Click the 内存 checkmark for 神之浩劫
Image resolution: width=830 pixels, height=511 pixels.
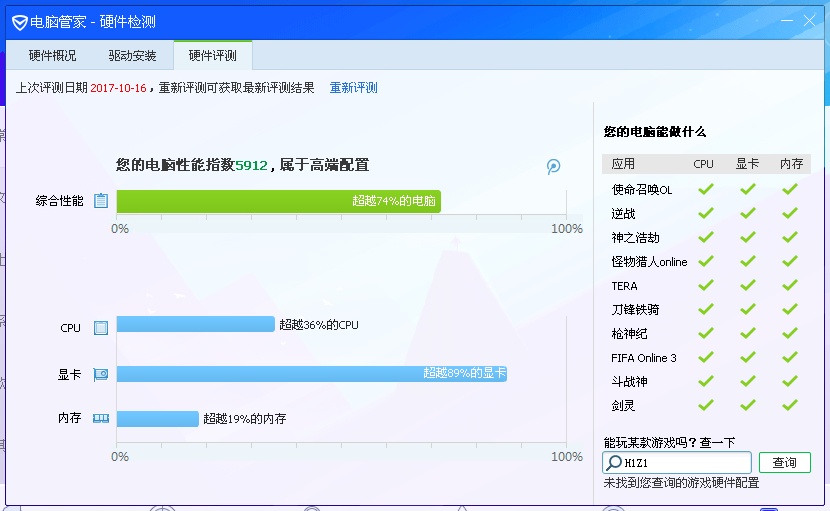pyautogui.click(x=790, y=237)
